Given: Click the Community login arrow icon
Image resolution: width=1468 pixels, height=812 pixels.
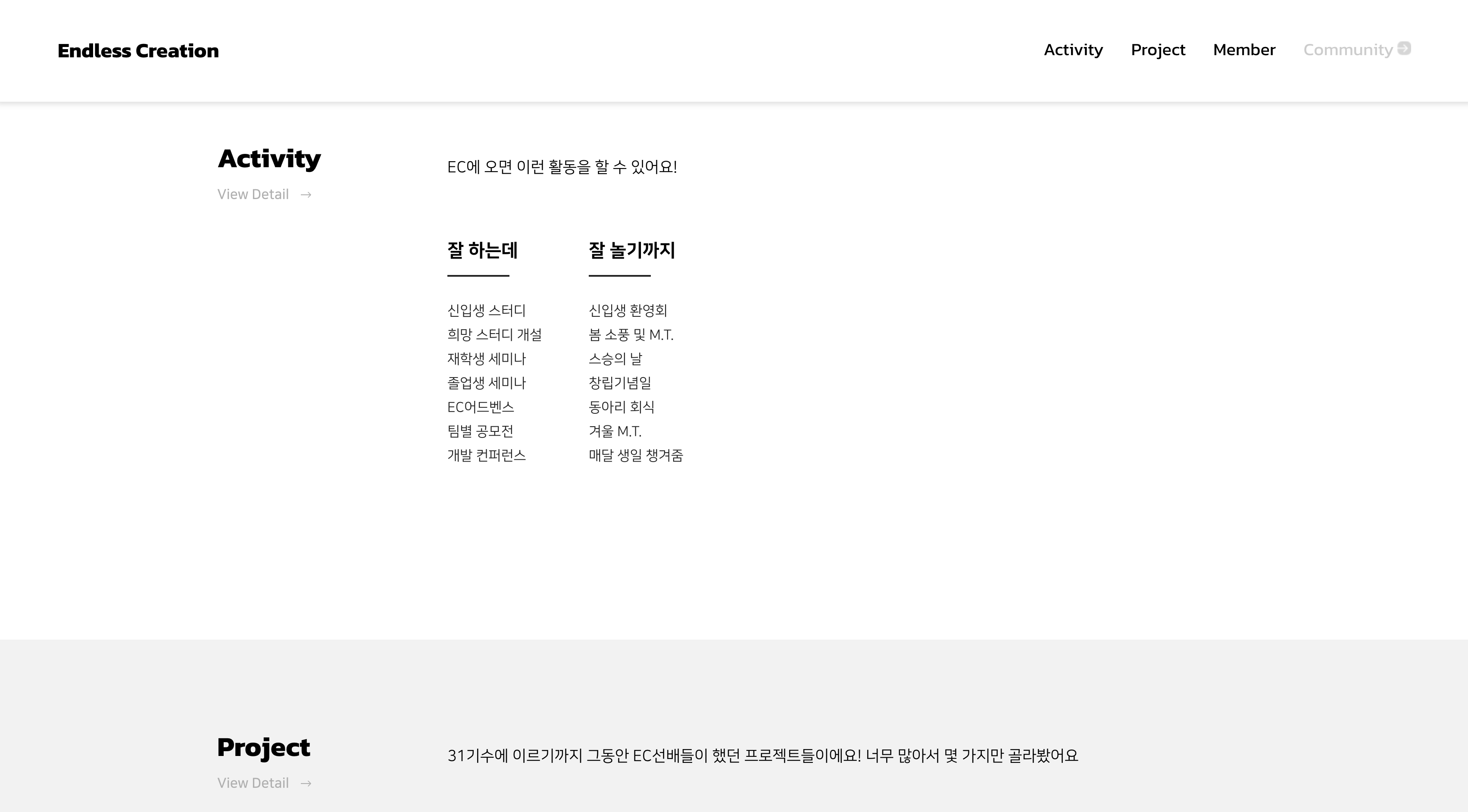Looking at the screenshot, I should [x=1404, y=48].
